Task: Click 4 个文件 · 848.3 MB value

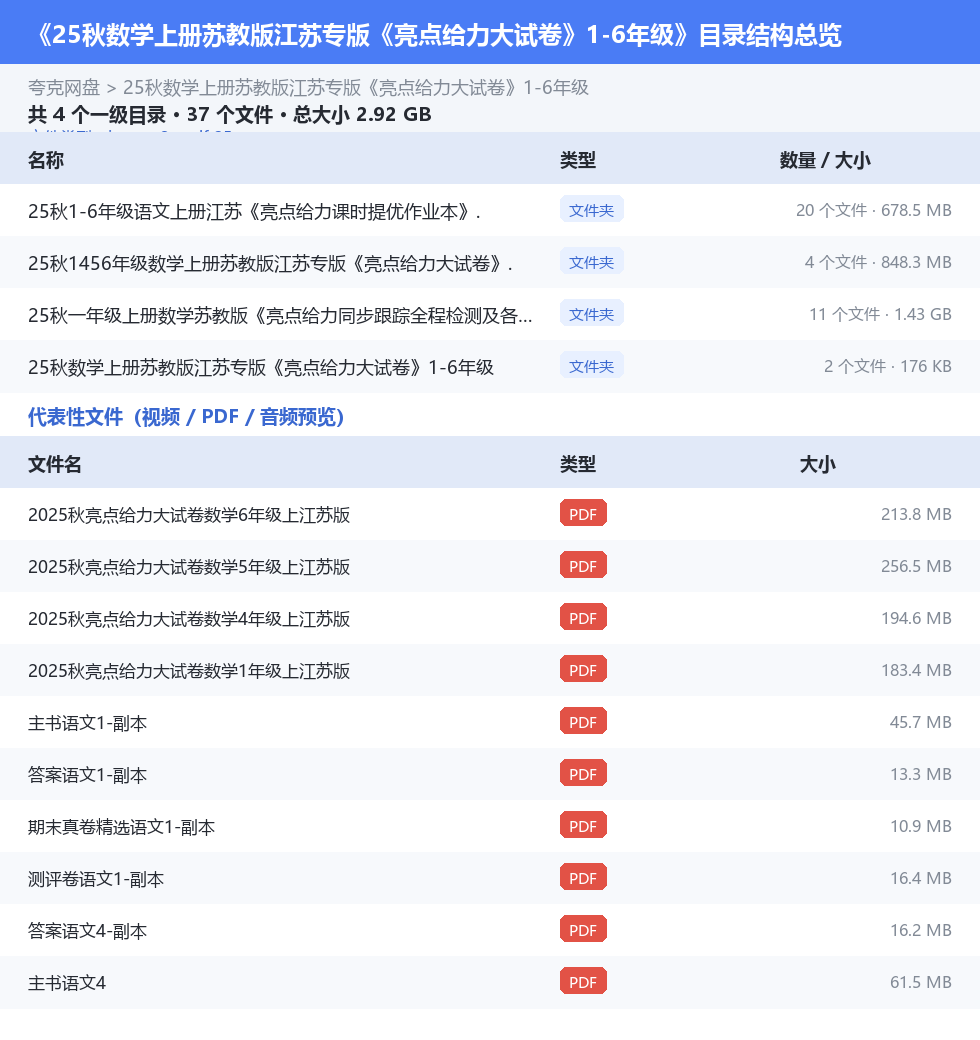Action: point(878,262)
